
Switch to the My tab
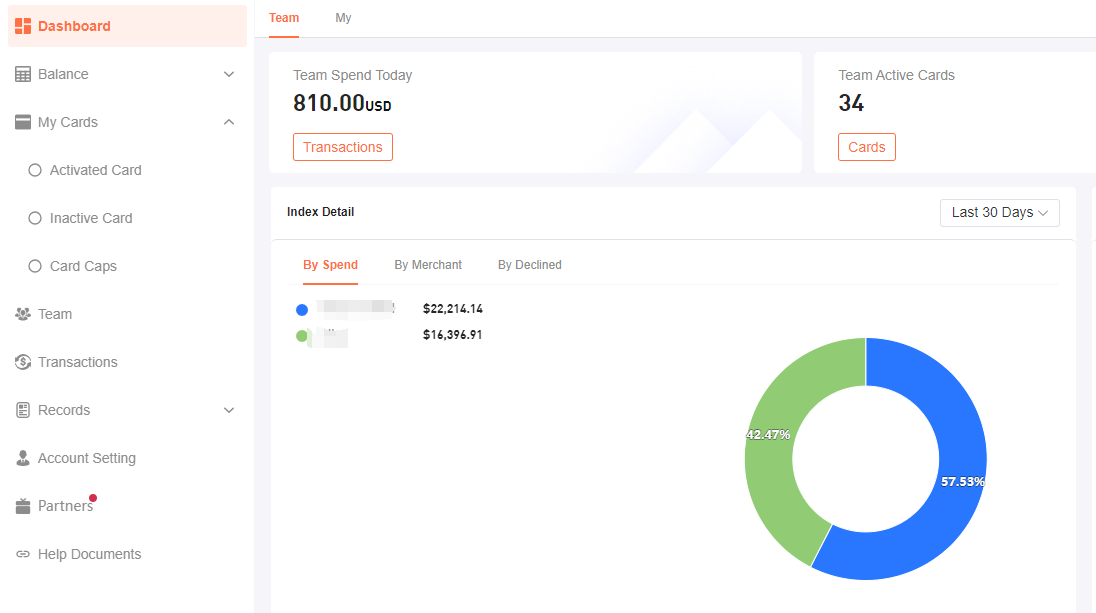point(343,18)
